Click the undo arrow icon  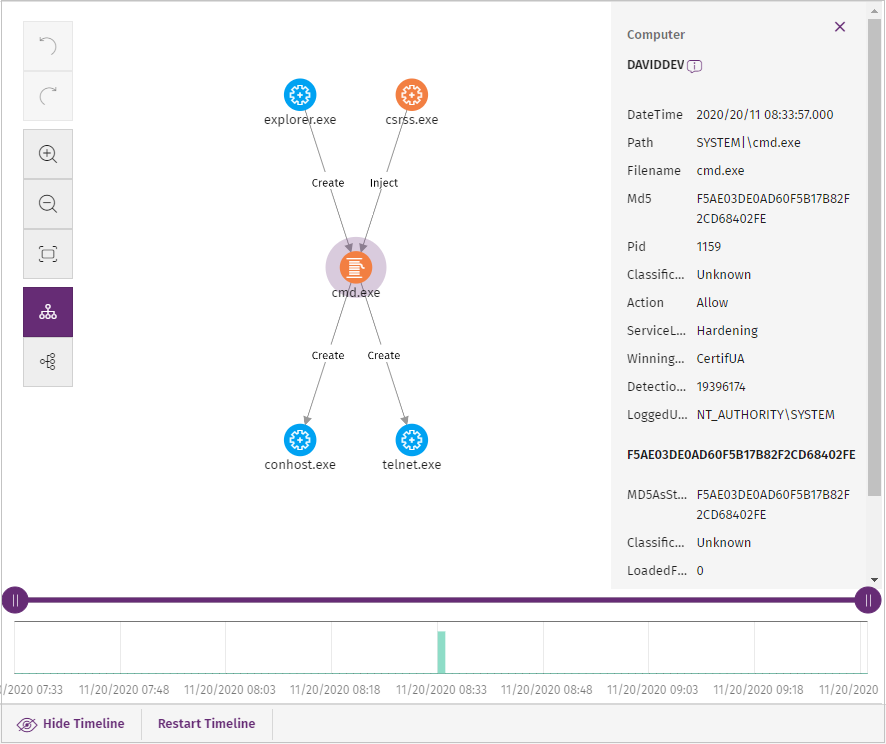point(47,45)
